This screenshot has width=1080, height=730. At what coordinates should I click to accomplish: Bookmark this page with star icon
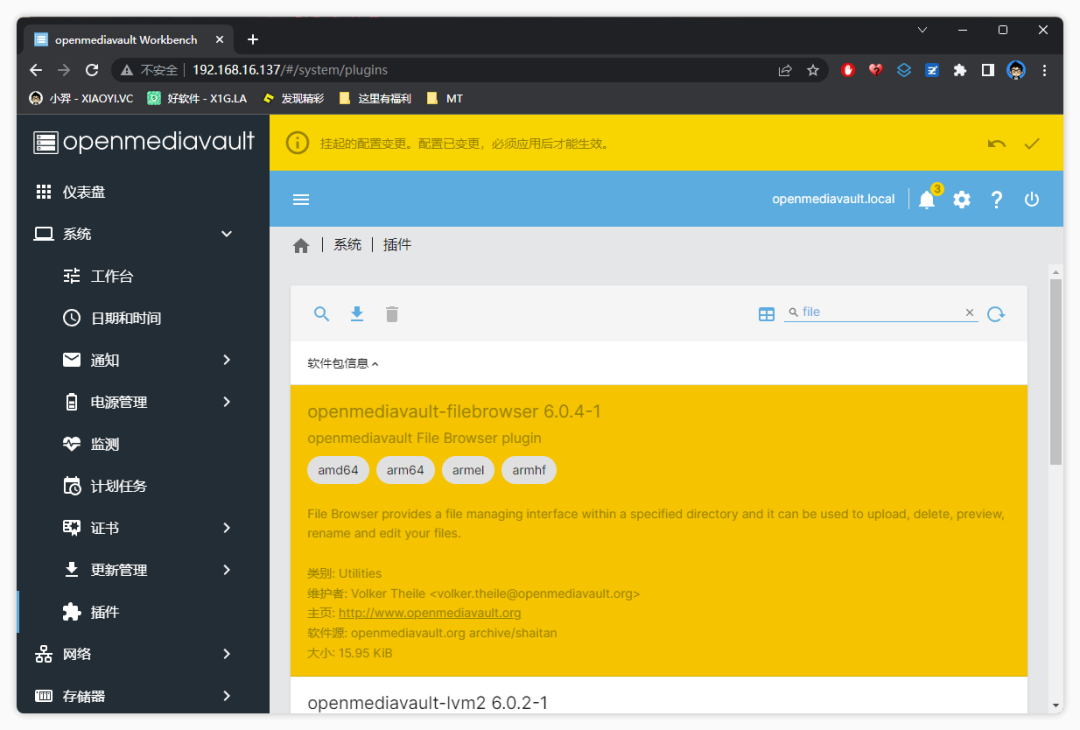[x=813, y=70]
